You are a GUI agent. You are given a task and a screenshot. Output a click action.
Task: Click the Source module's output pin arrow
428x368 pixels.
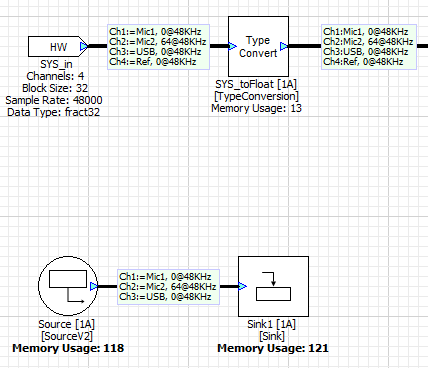coord(94,286)
